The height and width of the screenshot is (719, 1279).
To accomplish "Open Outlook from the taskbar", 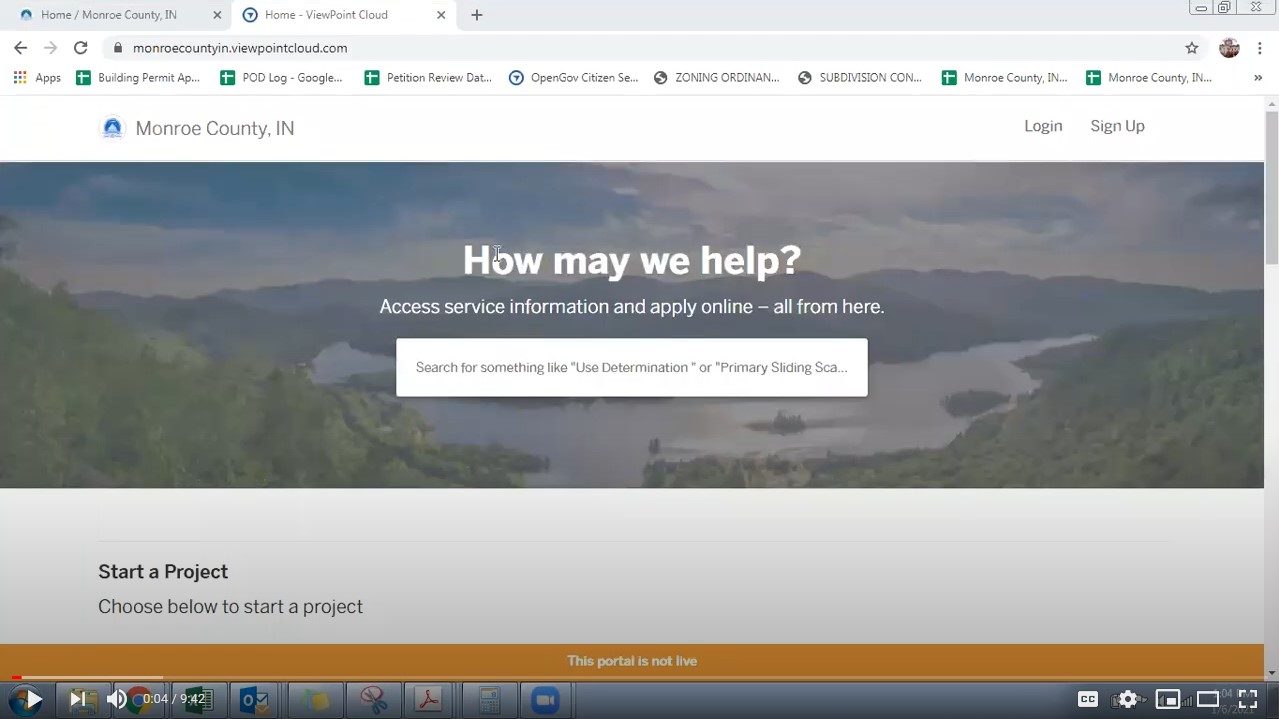I will (255, 698).
